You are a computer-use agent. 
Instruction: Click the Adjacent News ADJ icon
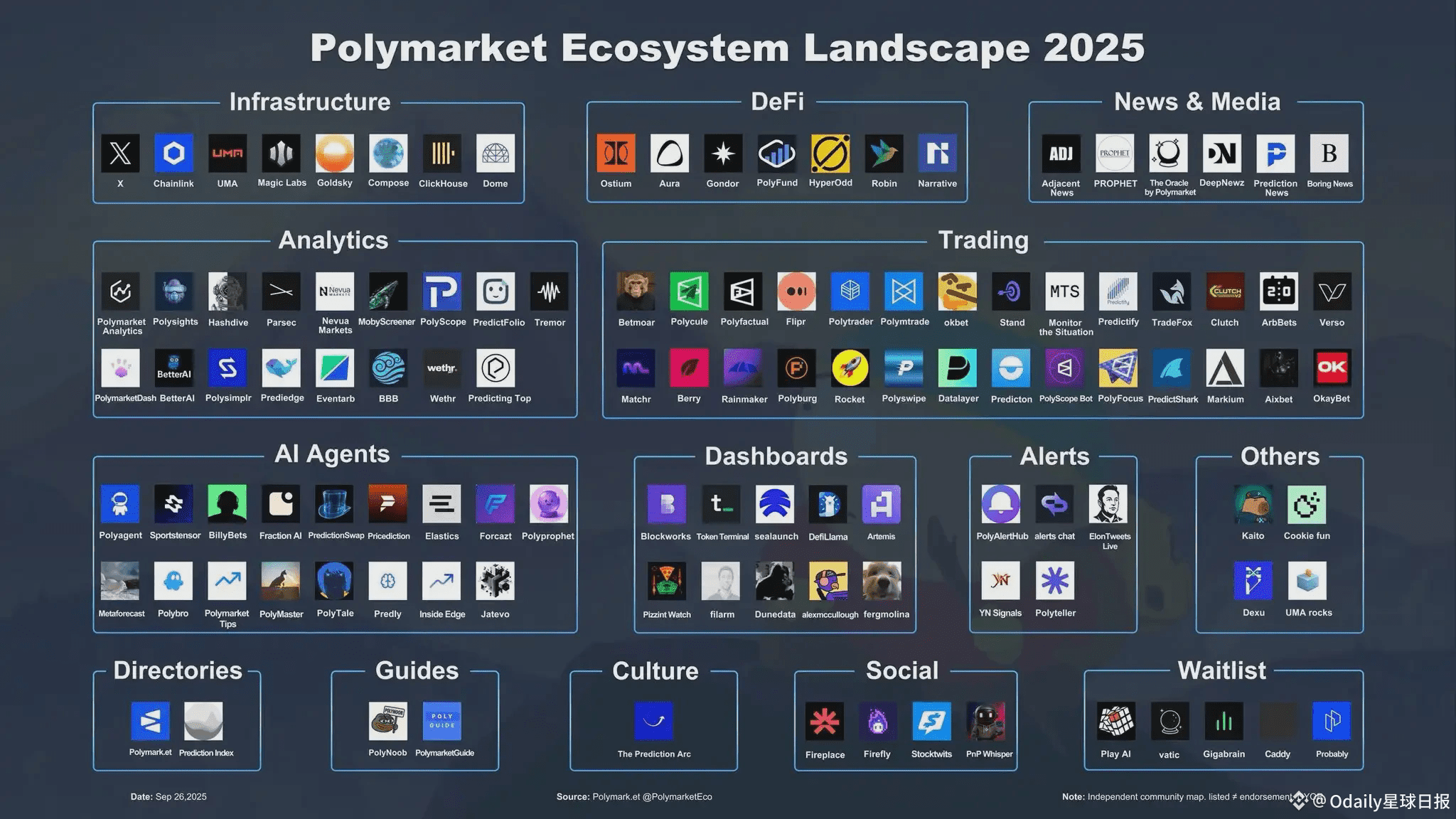(x=1061, y=153)
